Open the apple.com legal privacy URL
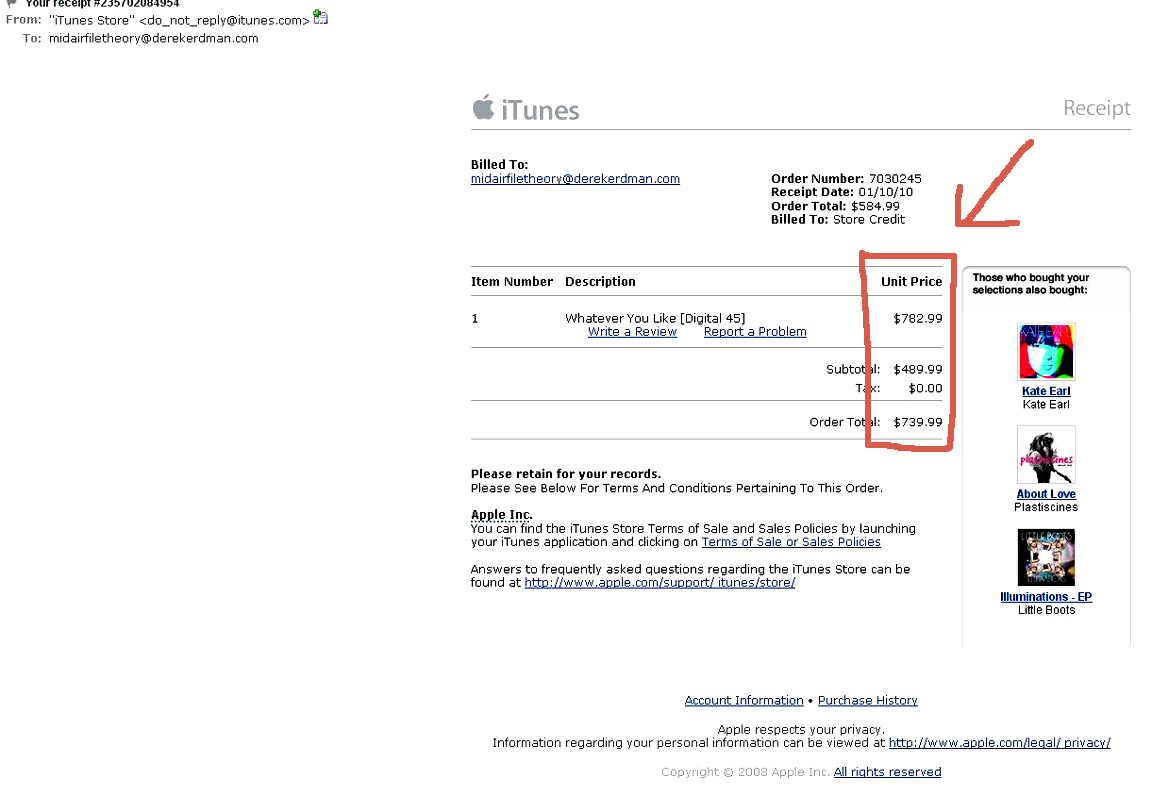1152x796 pixels. click(999, 742)
